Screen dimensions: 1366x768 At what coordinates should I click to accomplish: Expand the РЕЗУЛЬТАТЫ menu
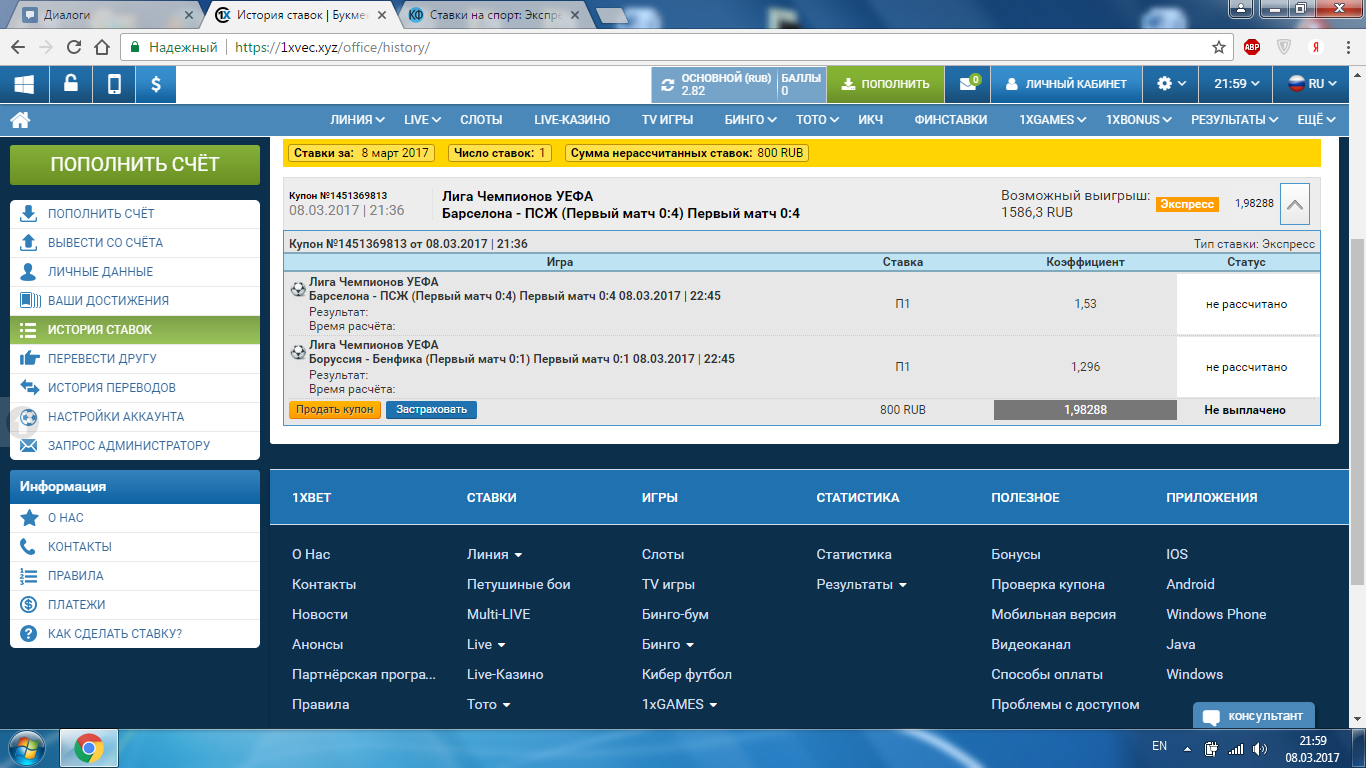[1235, 119]
